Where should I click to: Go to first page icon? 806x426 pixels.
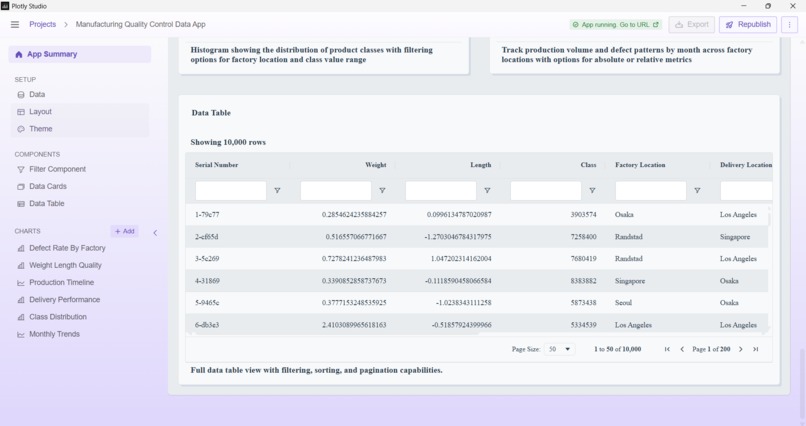click(667, 349)
